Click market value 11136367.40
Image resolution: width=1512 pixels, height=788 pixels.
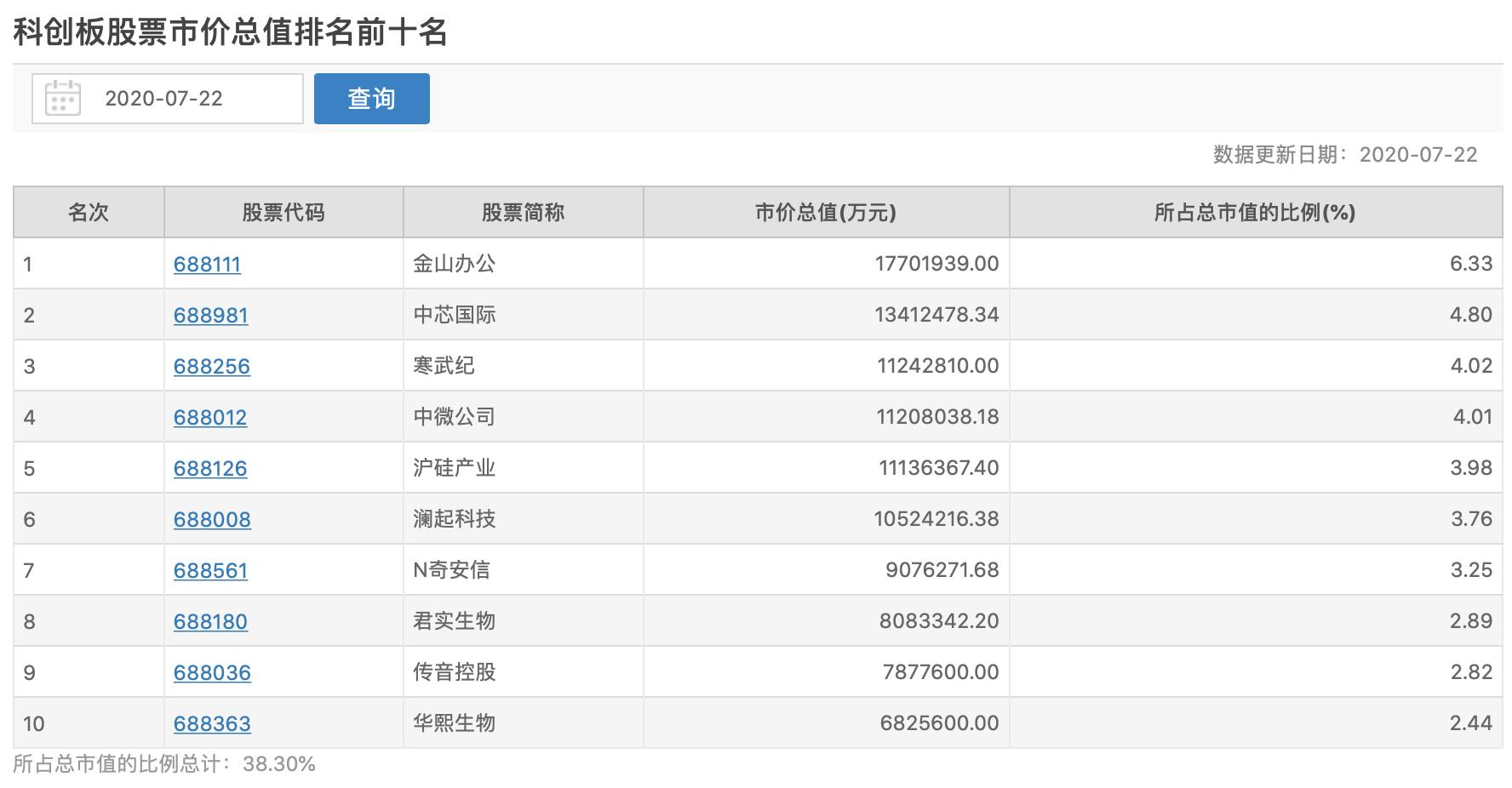939,468
